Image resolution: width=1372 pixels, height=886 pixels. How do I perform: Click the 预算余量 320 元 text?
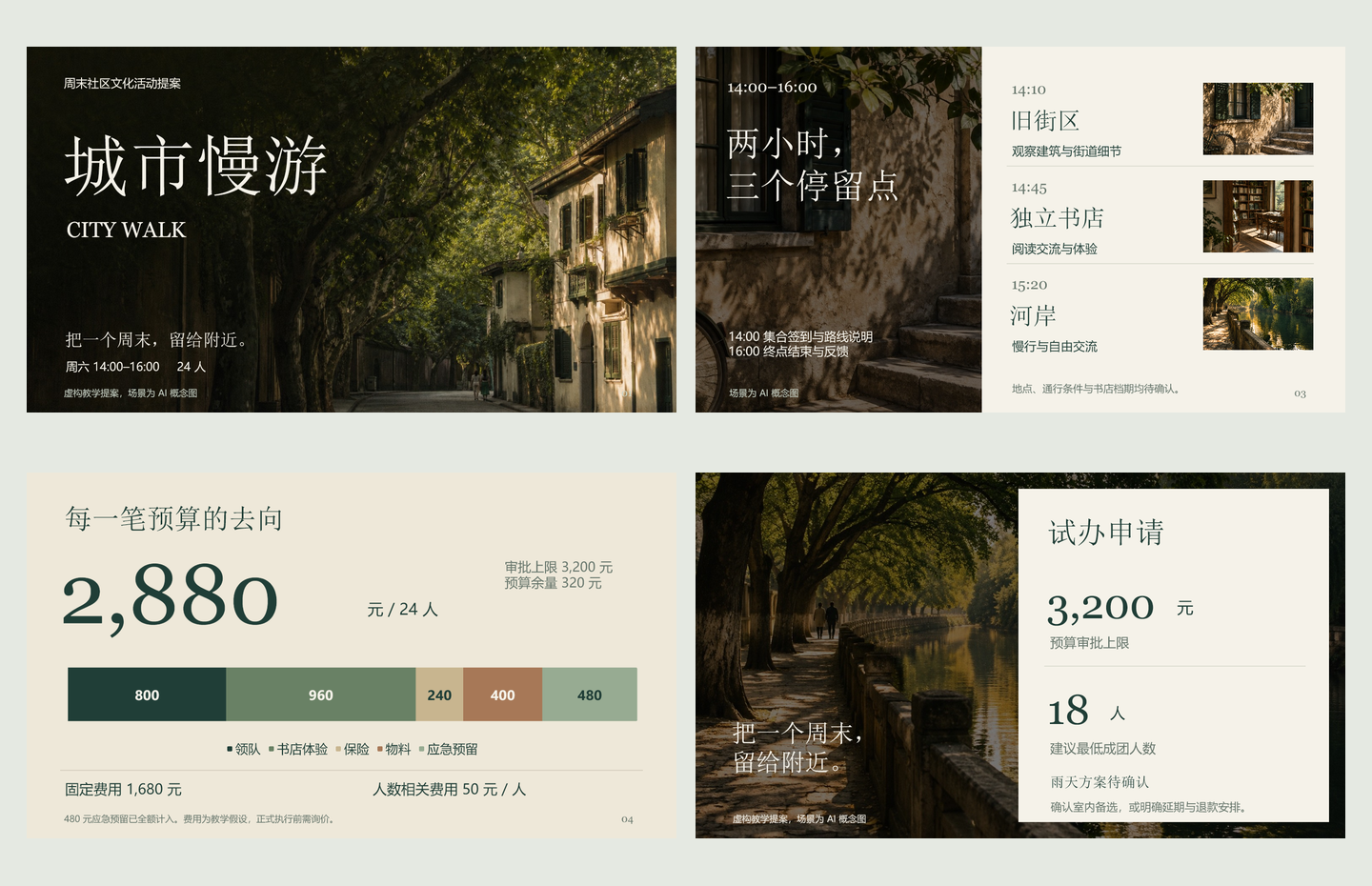[x=553, y=583]
